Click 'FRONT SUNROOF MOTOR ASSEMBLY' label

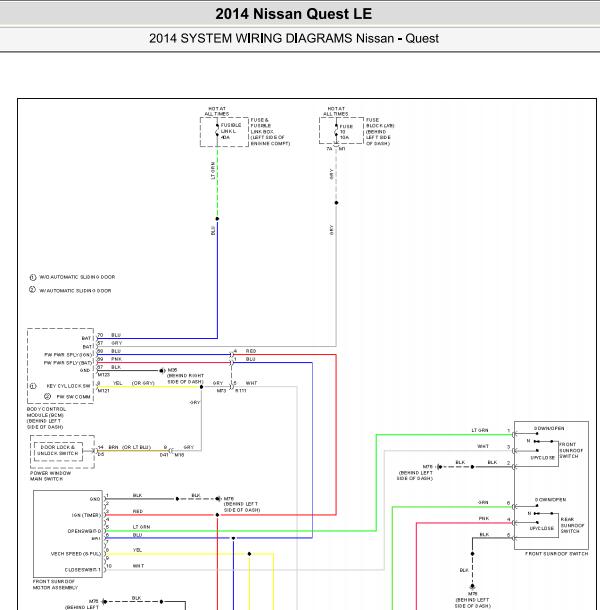point(55,584)
